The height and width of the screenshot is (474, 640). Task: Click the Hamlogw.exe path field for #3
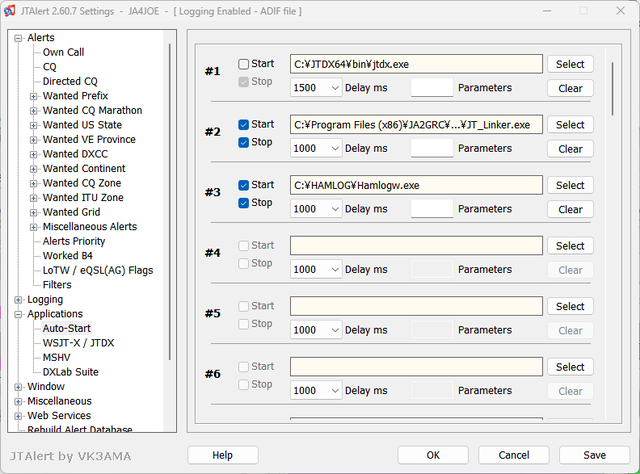pos(416,185)
